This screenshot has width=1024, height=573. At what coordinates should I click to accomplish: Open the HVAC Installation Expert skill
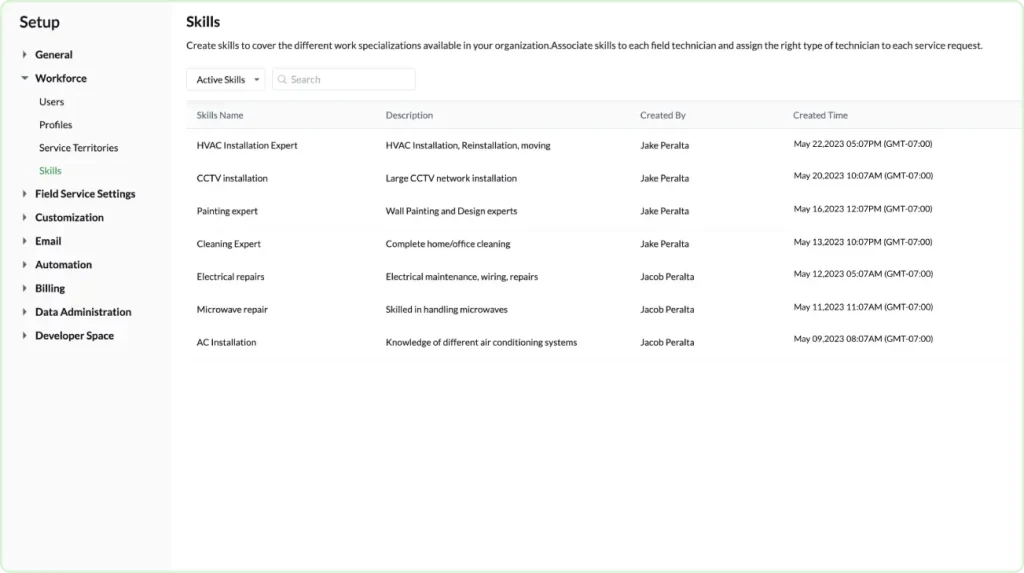pos(247,146)
